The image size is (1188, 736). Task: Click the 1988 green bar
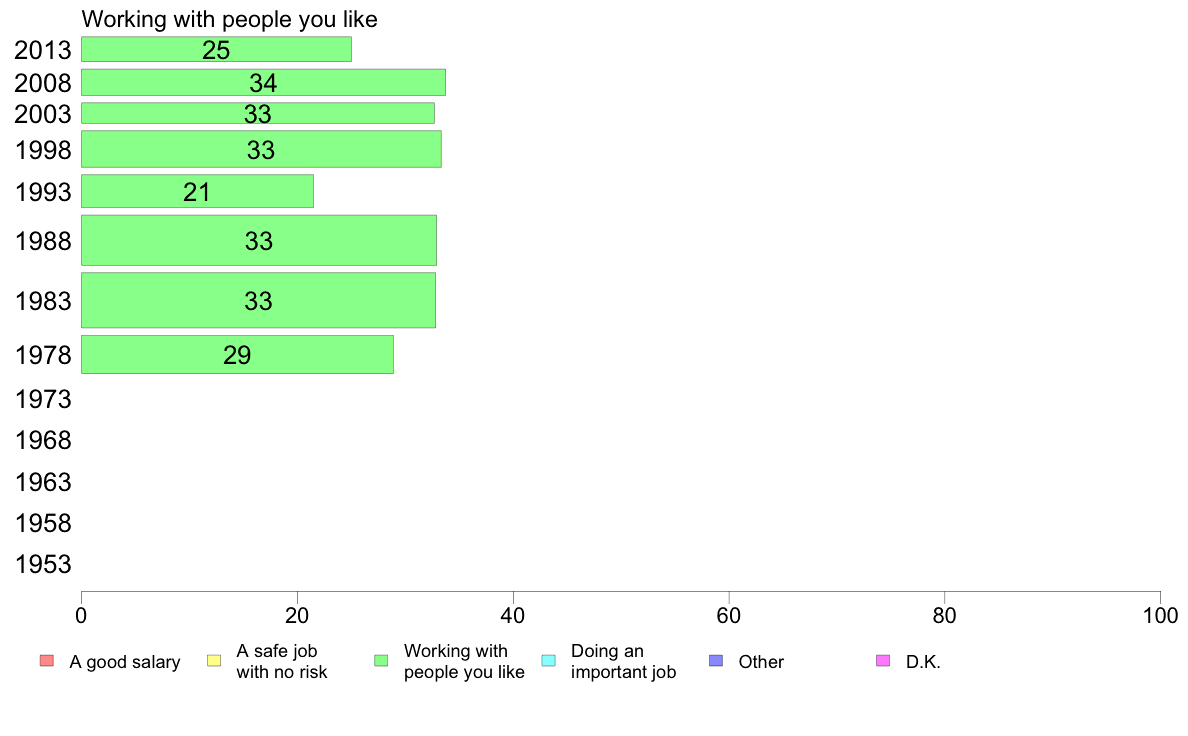click(x=258, y=240)
